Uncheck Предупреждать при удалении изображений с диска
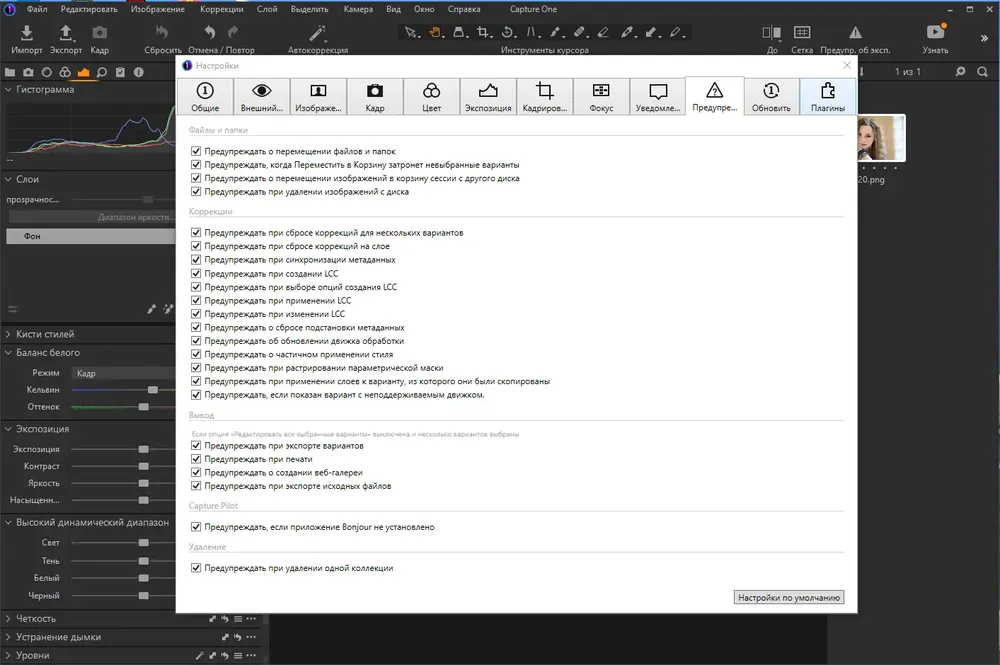Viewport: 1000px width, 665px height. [196, 191]
